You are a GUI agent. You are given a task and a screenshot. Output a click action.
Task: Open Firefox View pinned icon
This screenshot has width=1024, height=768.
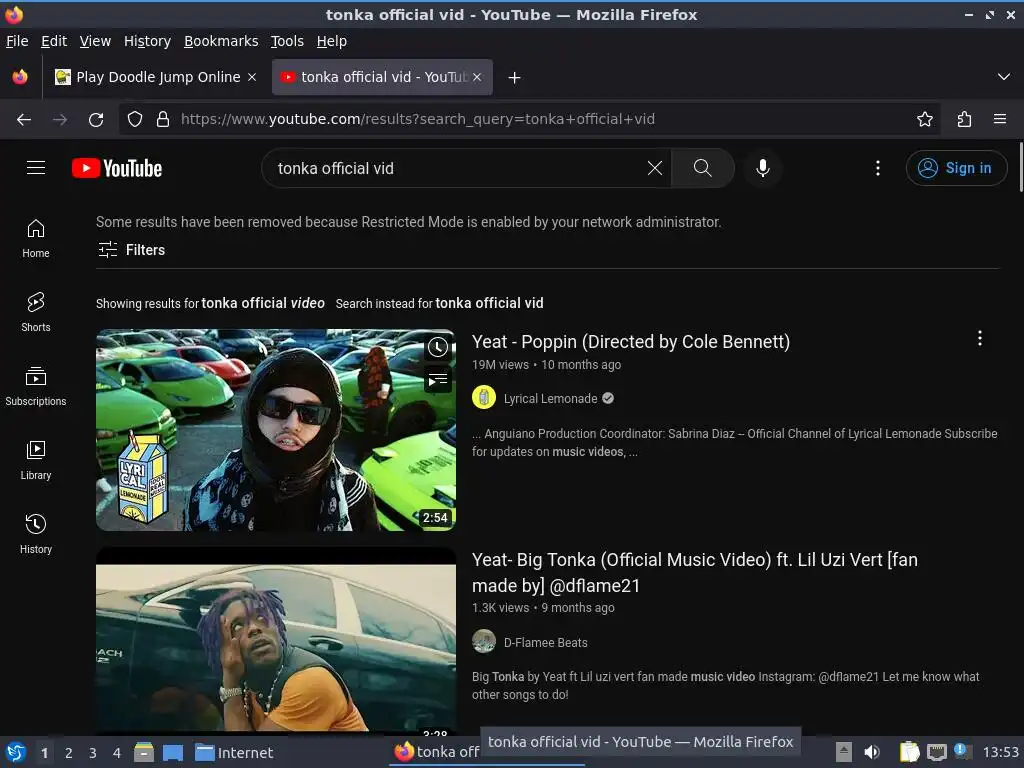coord(20,77)
